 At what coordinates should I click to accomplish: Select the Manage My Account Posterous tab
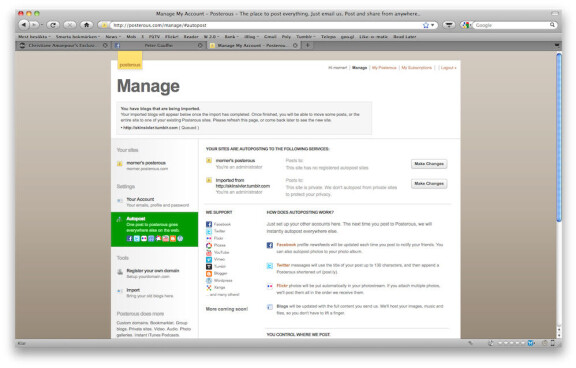coord(253,46)
